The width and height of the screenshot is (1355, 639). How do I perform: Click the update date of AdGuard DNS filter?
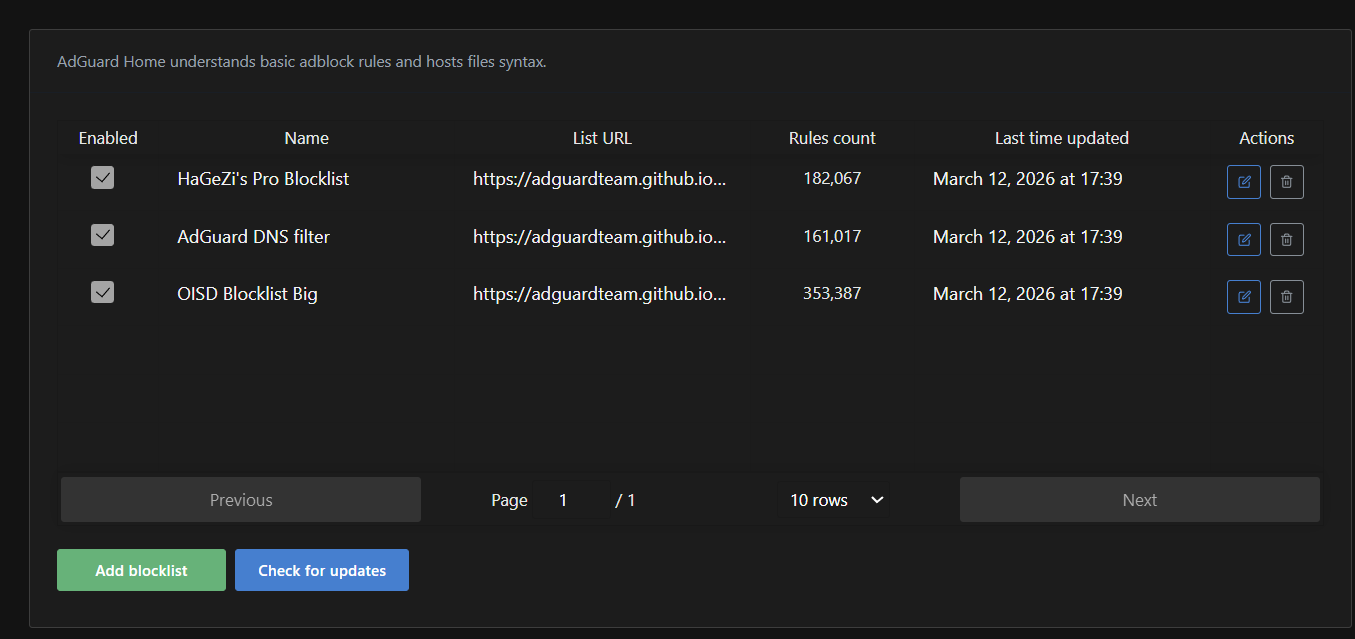pyautogui.click(x=1027, y=237)
